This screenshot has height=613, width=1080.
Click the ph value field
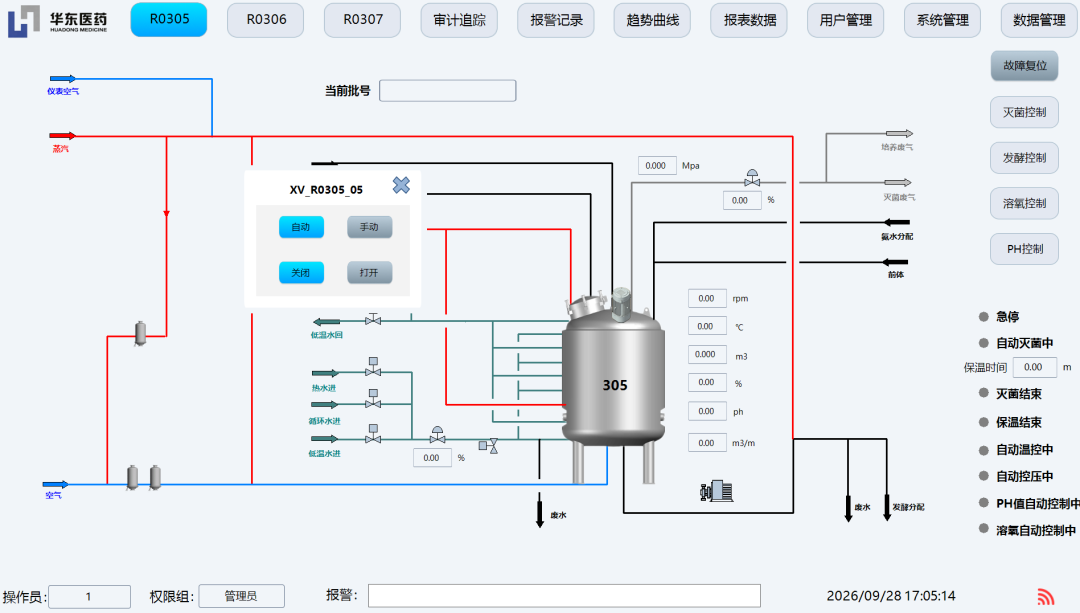coord(707,411)
